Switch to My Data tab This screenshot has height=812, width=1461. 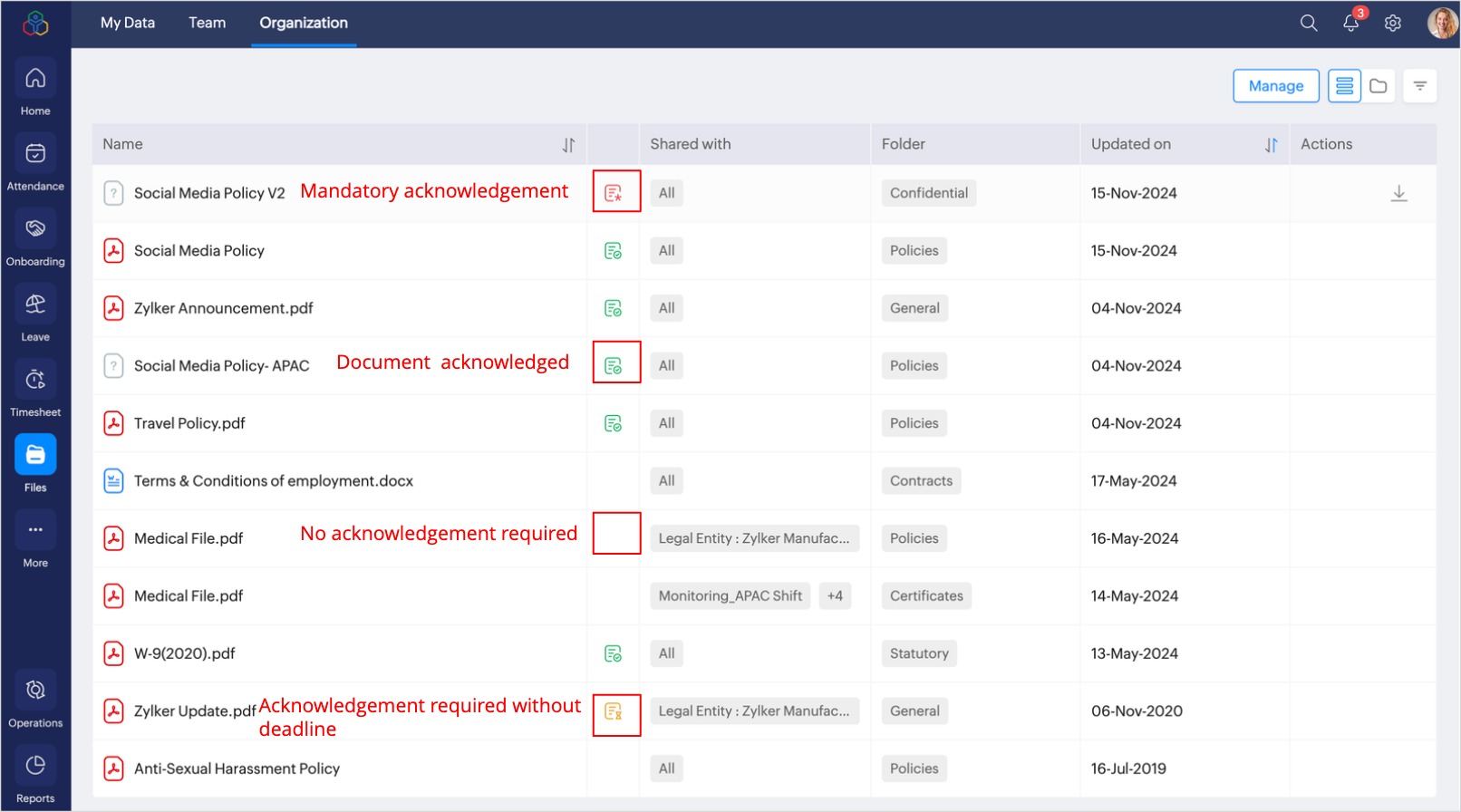(128, 23)
